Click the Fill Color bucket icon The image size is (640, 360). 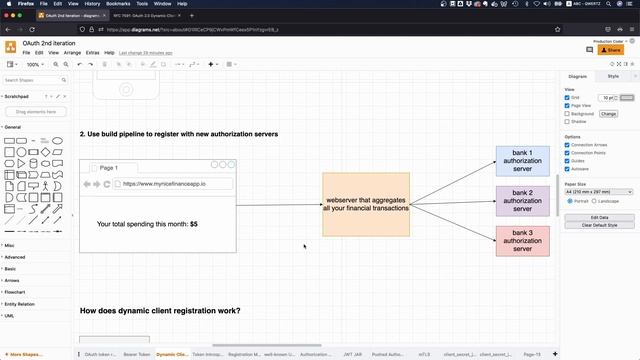coord(143,64)
